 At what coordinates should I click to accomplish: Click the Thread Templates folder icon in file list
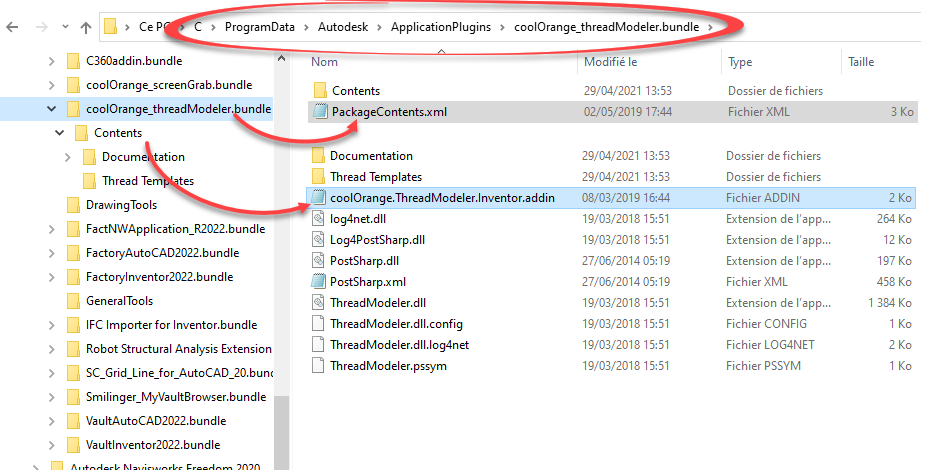318,177
